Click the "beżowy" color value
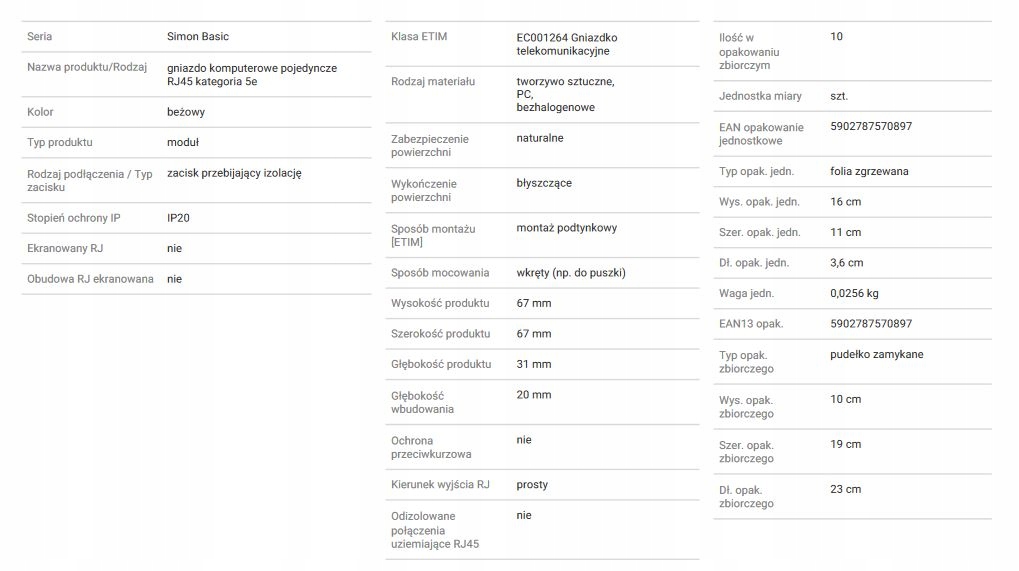Viewport: 1019px width, 571px height. (186, 112)
